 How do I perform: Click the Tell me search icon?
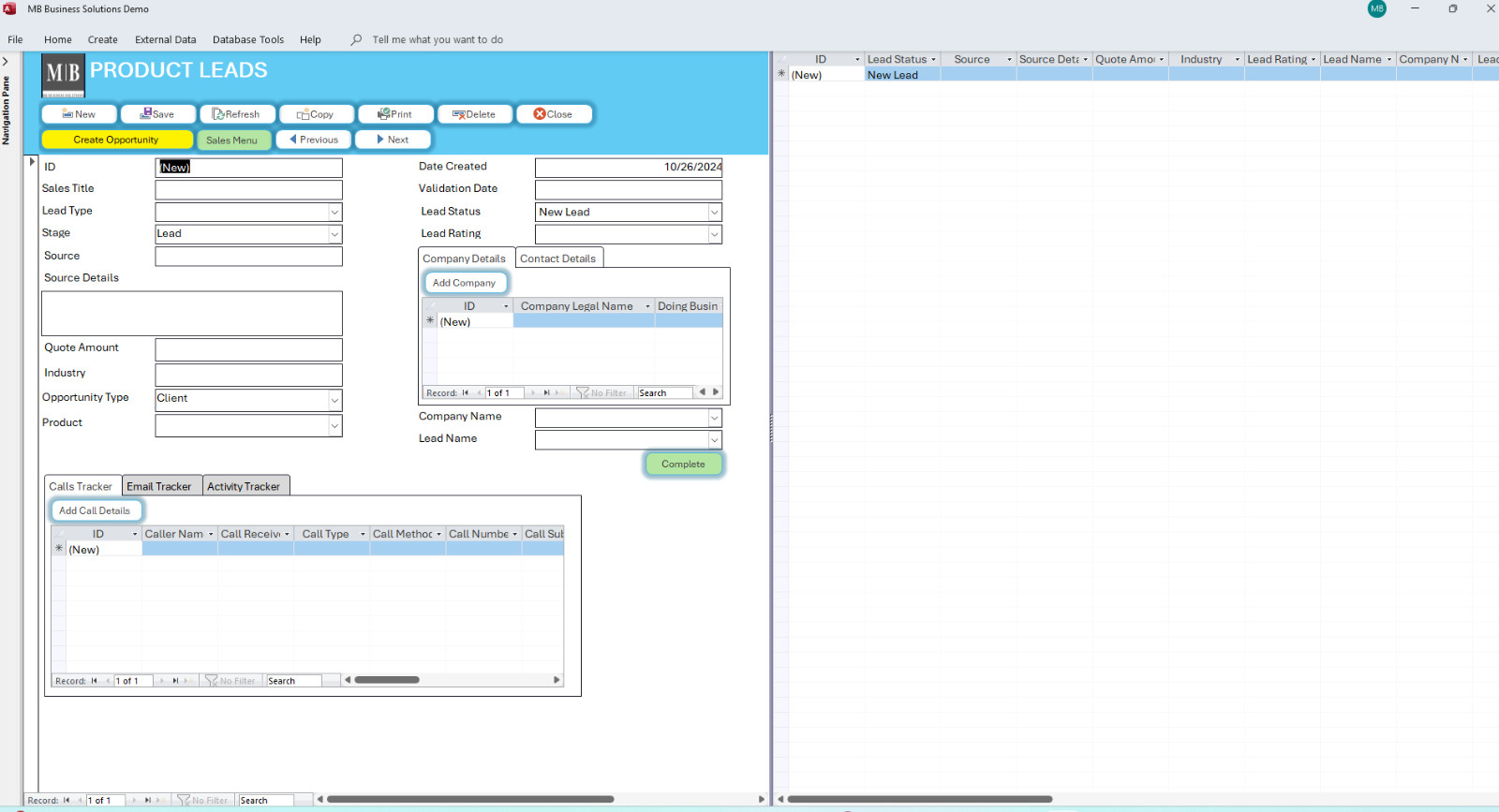click(x=356, y=39)
